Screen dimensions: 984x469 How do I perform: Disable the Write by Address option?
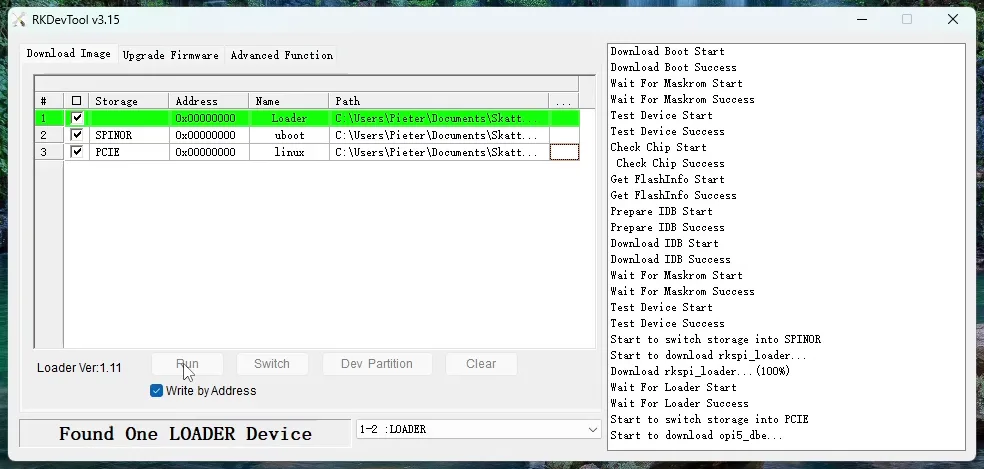tap(156, 391)
